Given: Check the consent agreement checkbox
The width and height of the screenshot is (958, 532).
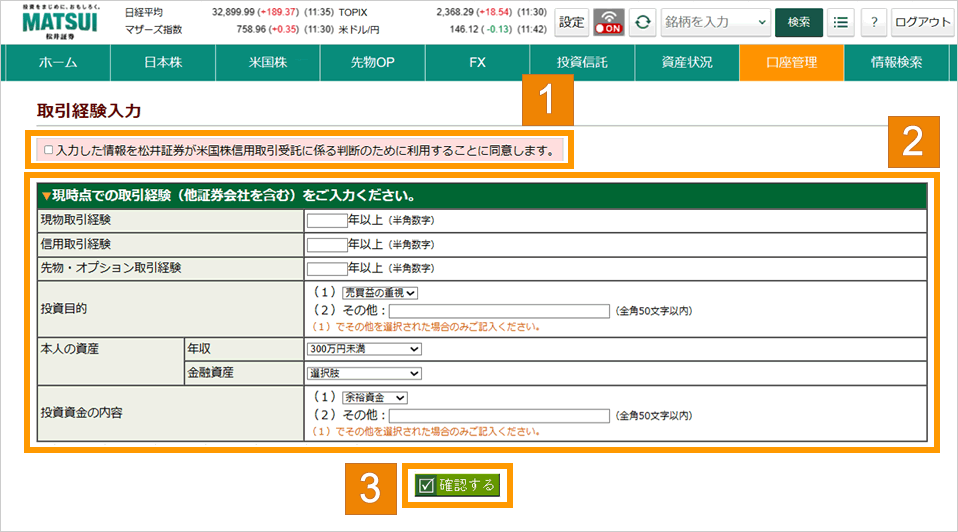Looking at the screenshot, I should click(x=49, y=151).
